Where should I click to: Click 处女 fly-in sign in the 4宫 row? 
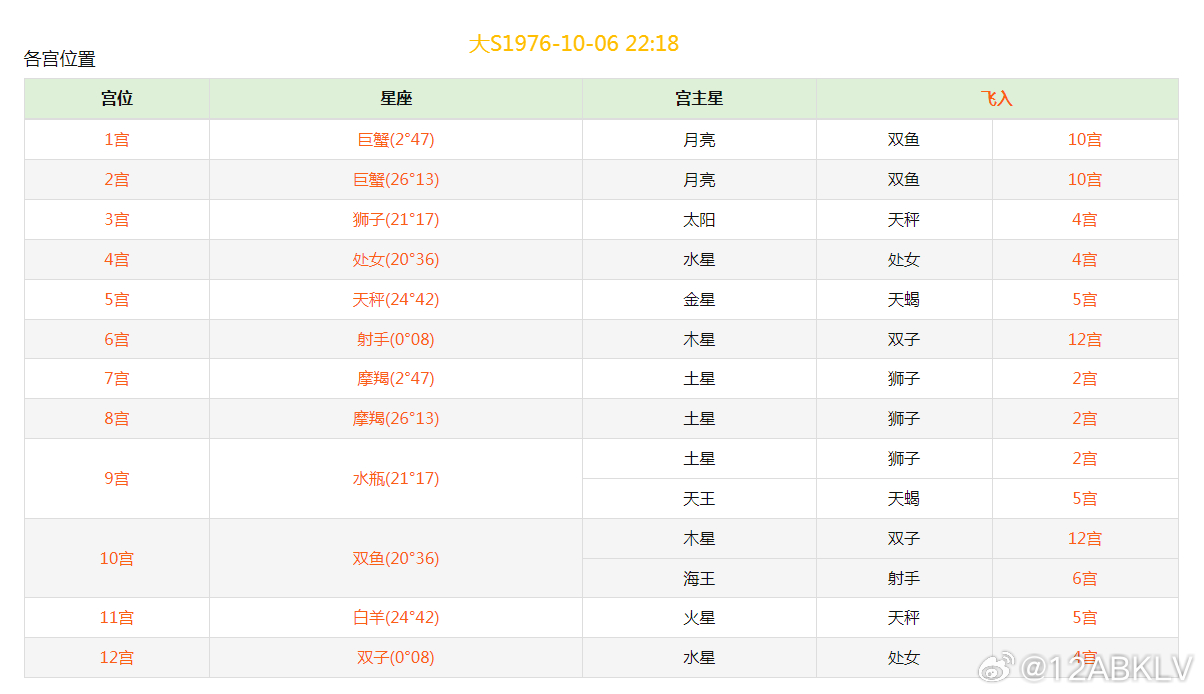click(x=904, y=260)
